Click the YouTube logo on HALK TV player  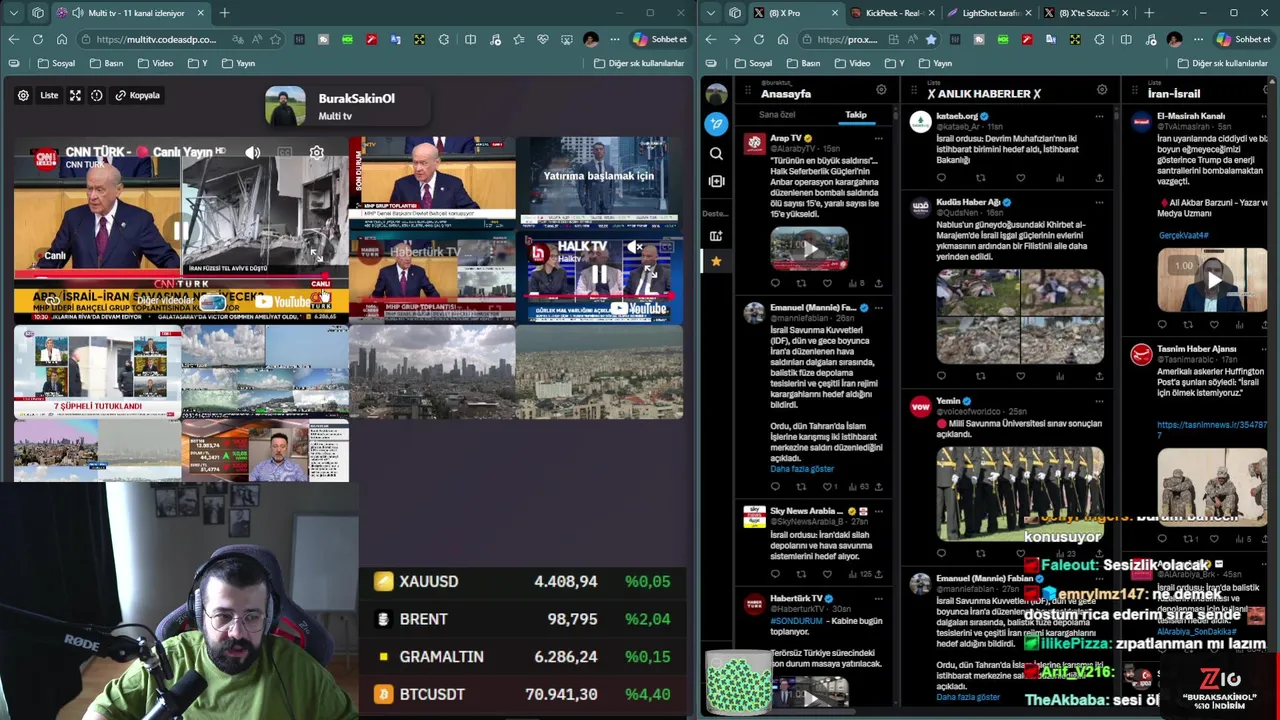coord(639,309)
